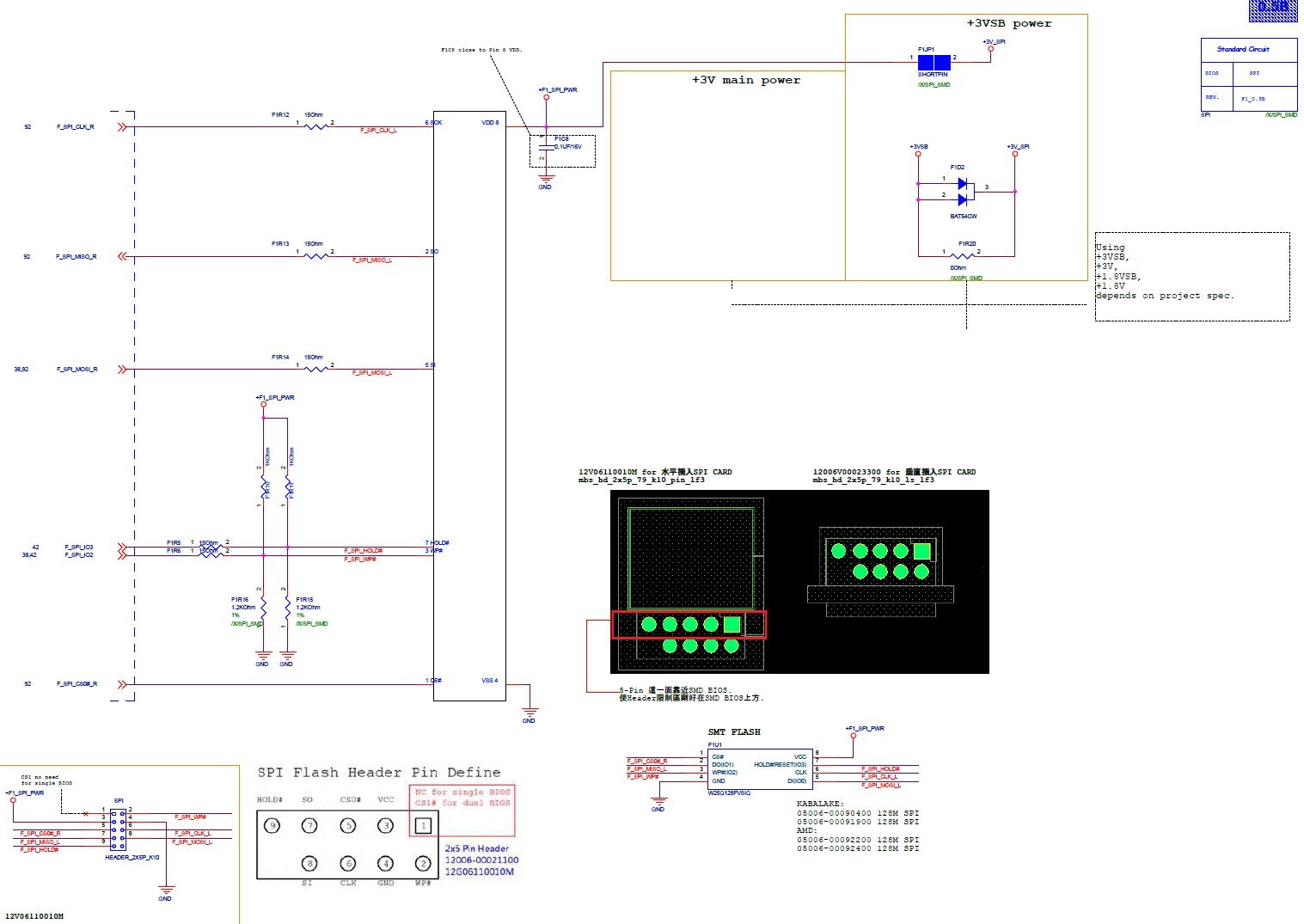Click the 'CS1# for dual BIOS' note
The height and width of the screenshot is (924, 1304).
pyautogui.click(x=462, y=803)
